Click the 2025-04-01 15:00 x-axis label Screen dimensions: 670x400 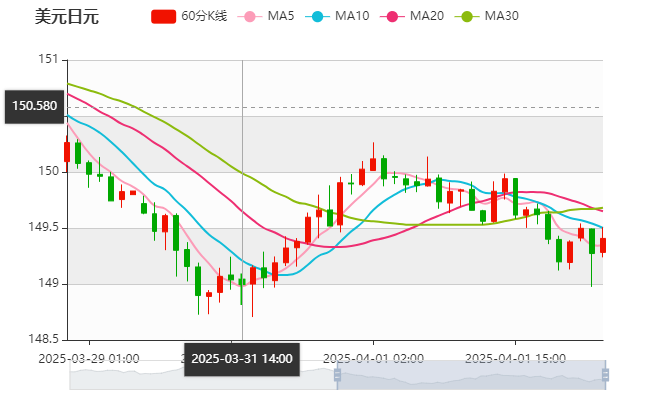[x=517, y=357]
